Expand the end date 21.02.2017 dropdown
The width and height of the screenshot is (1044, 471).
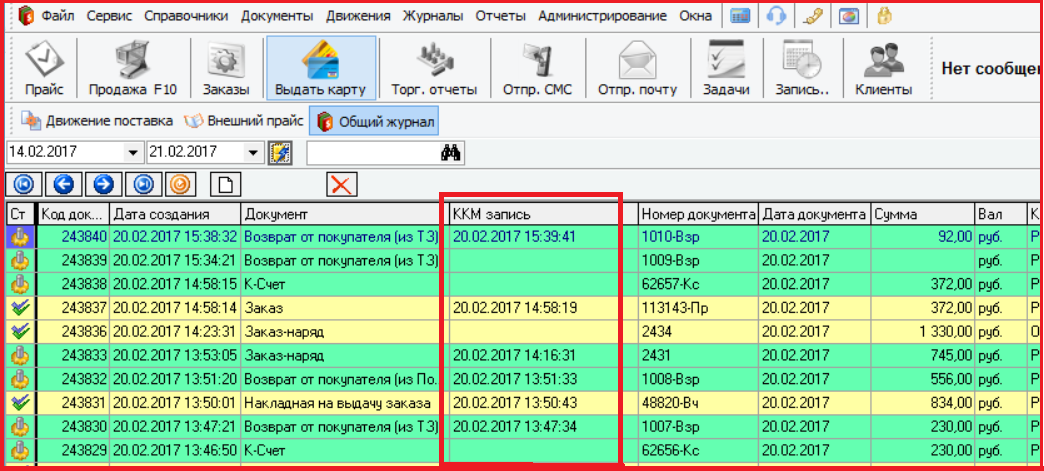[253, 152]
